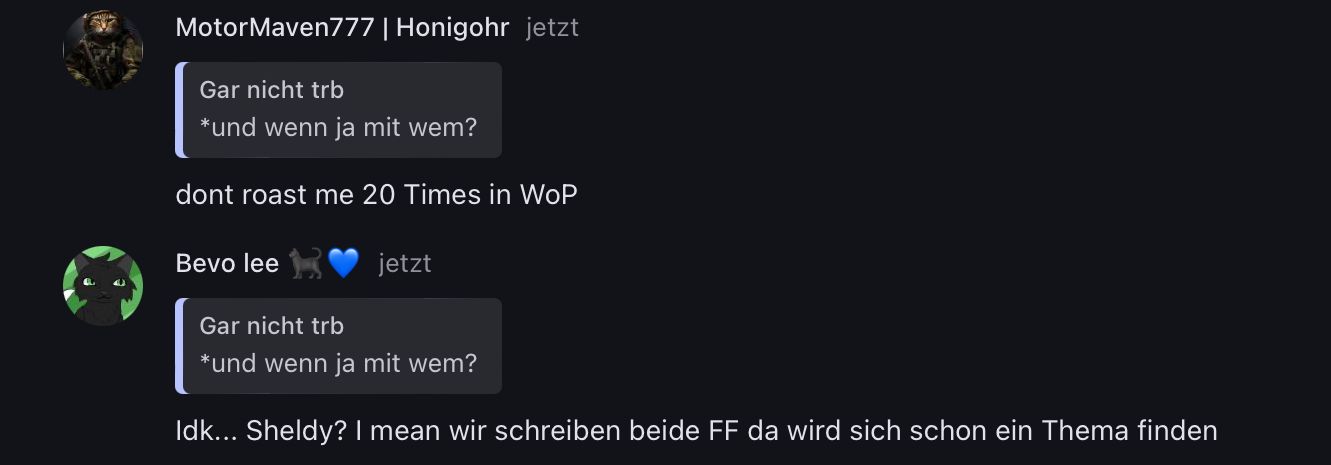Screen dimensions: 1331x465
Task: Click the Honigohr part of the first username
Action: pos(453,27)
